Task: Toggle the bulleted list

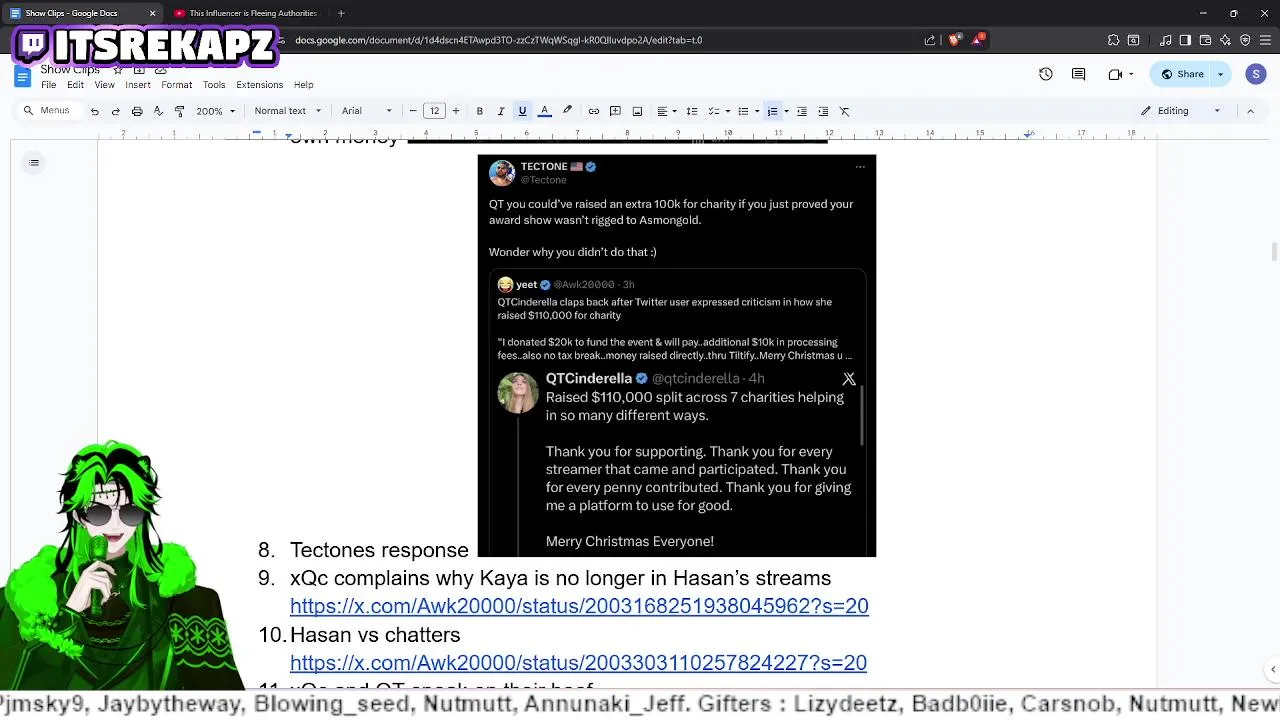Action: tap(743, 111)
